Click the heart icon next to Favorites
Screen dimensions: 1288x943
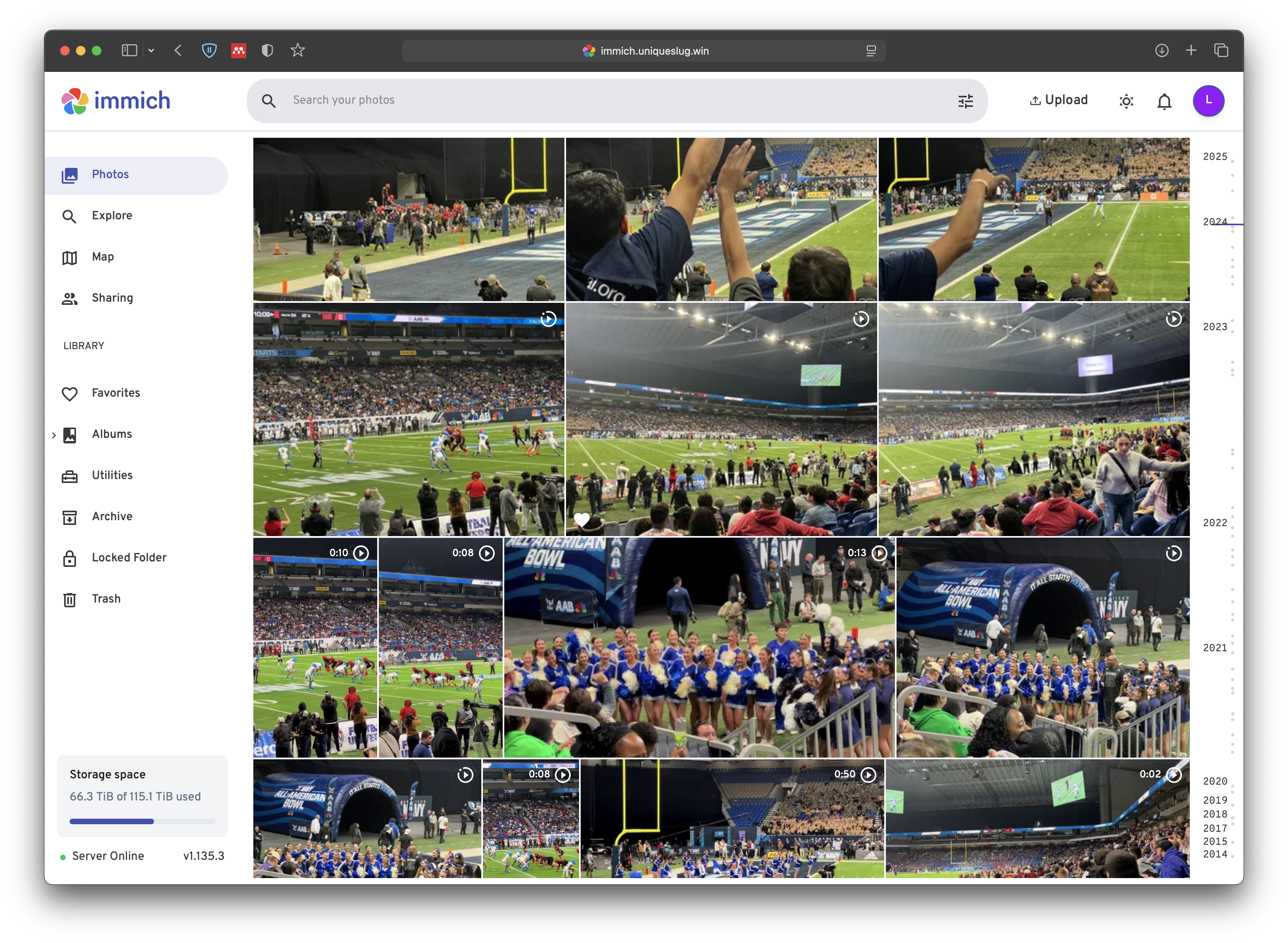tap(70, 394)
